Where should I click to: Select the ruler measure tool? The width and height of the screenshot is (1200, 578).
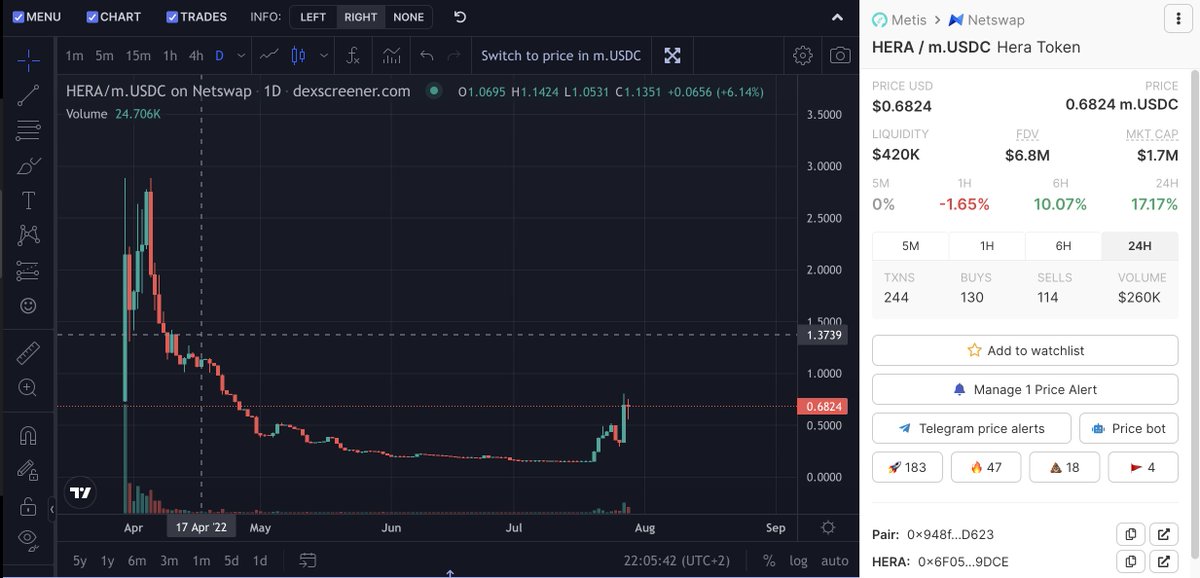(28, 352)
